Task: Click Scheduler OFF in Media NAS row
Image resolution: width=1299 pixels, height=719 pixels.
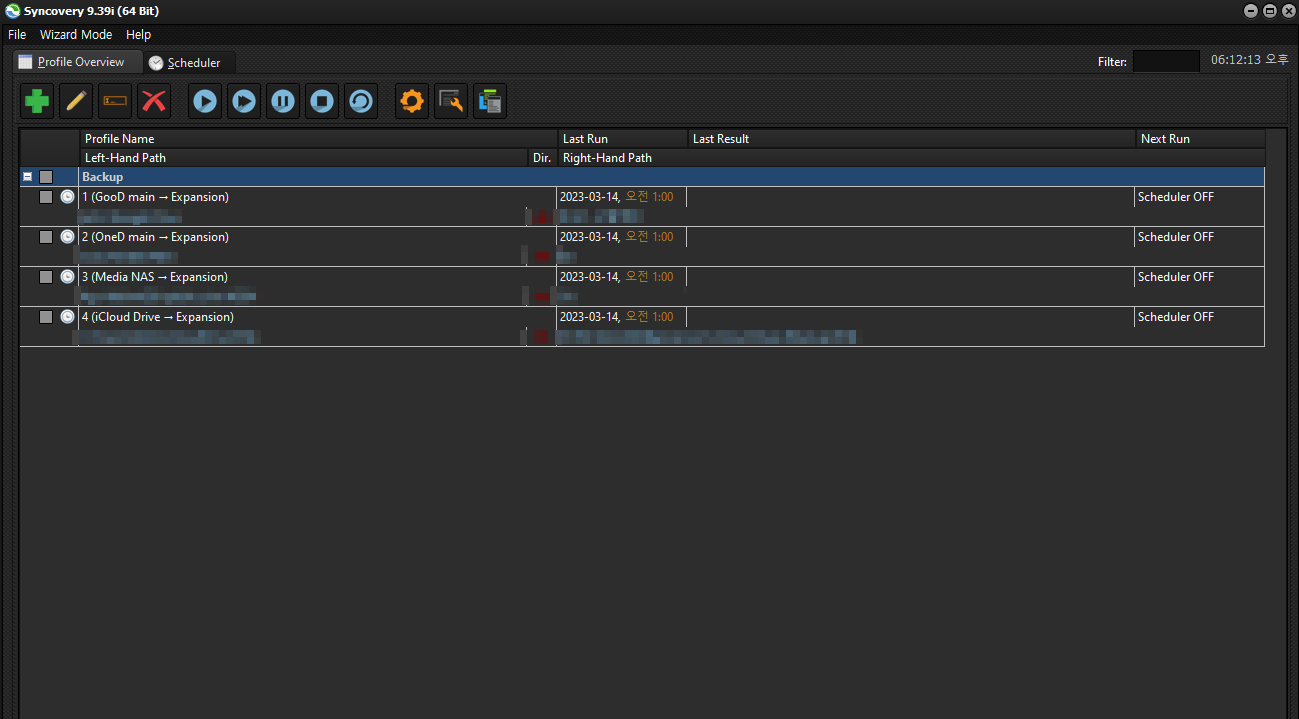Action: click(1176, 277)
